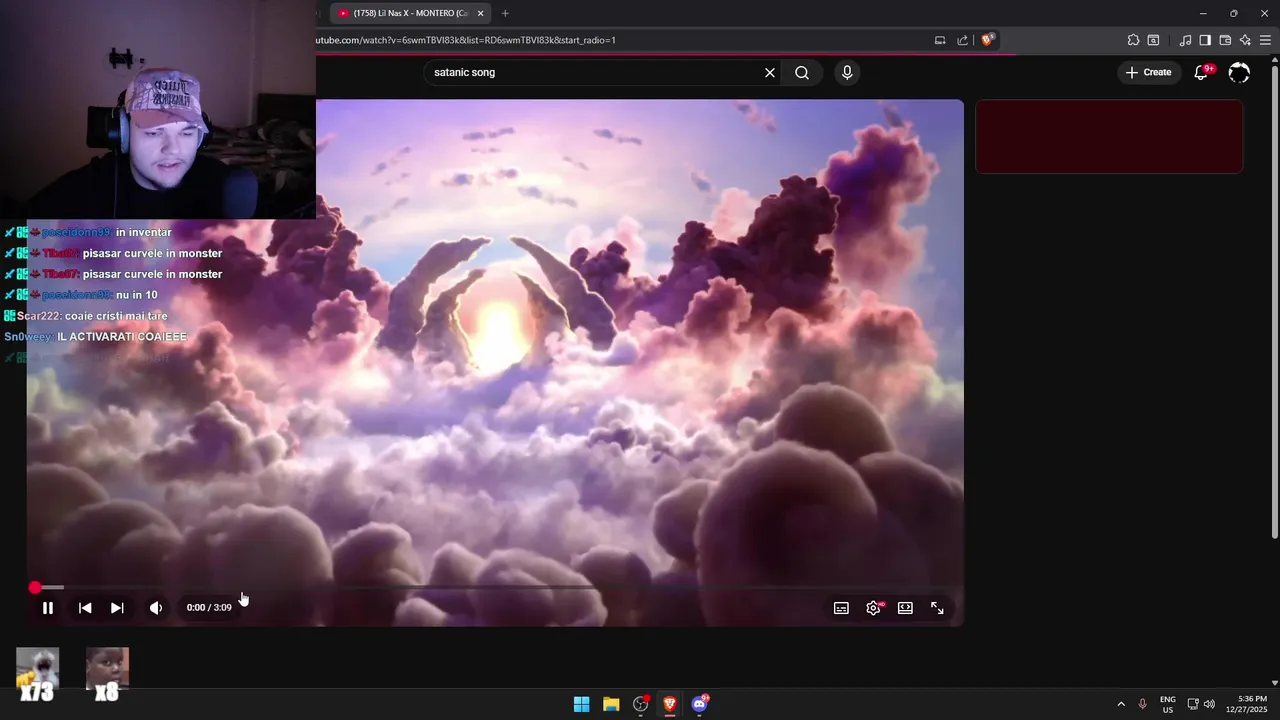Open a new browser tab
1280x720 pixels.
(x=505, y=13)
